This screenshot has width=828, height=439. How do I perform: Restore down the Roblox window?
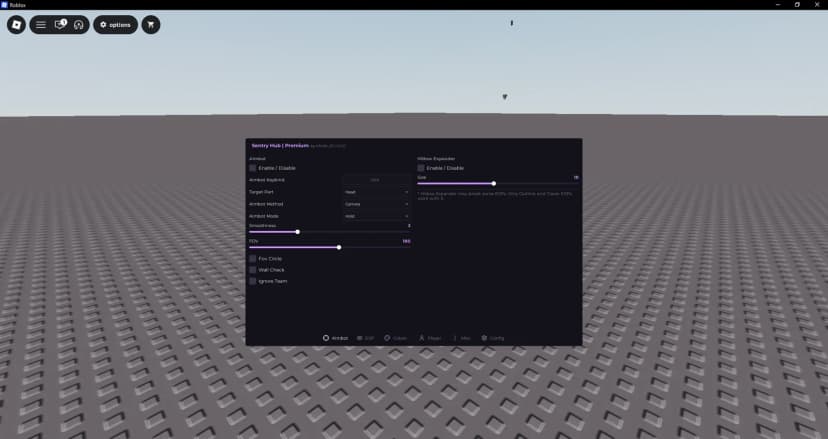[x=797, y=5]
